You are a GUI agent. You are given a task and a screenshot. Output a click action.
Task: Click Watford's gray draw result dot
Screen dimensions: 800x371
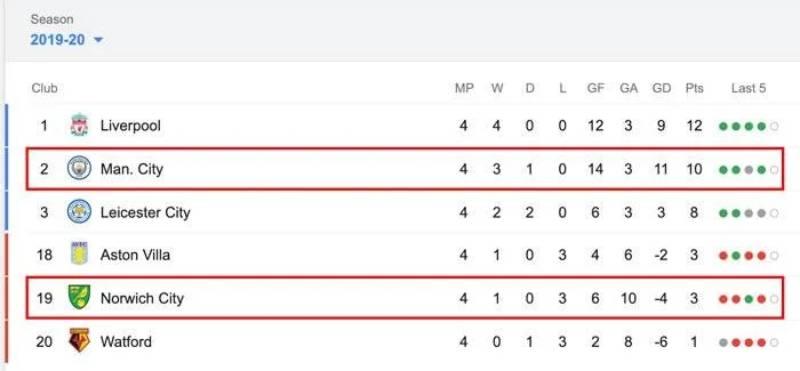point(723,342)
